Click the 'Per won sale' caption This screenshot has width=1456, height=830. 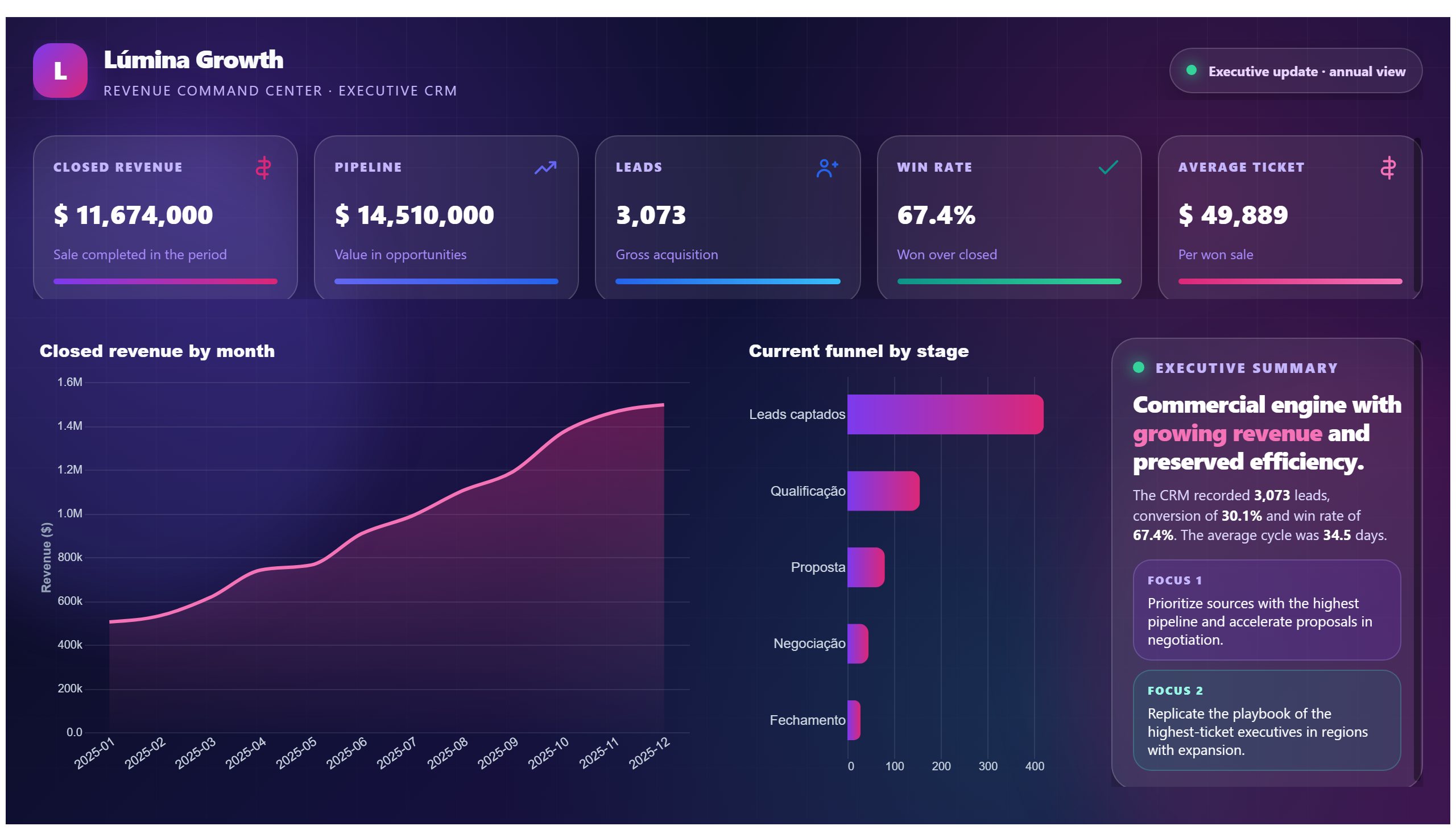1215,254
